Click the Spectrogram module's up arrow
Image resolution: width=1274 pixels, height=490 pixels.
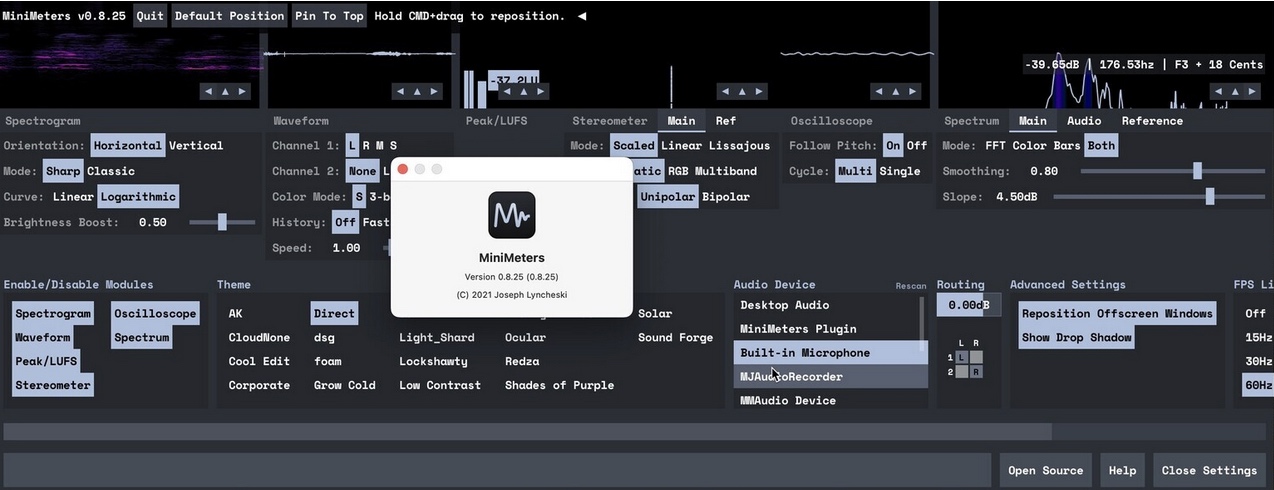(x=225, y=91)
